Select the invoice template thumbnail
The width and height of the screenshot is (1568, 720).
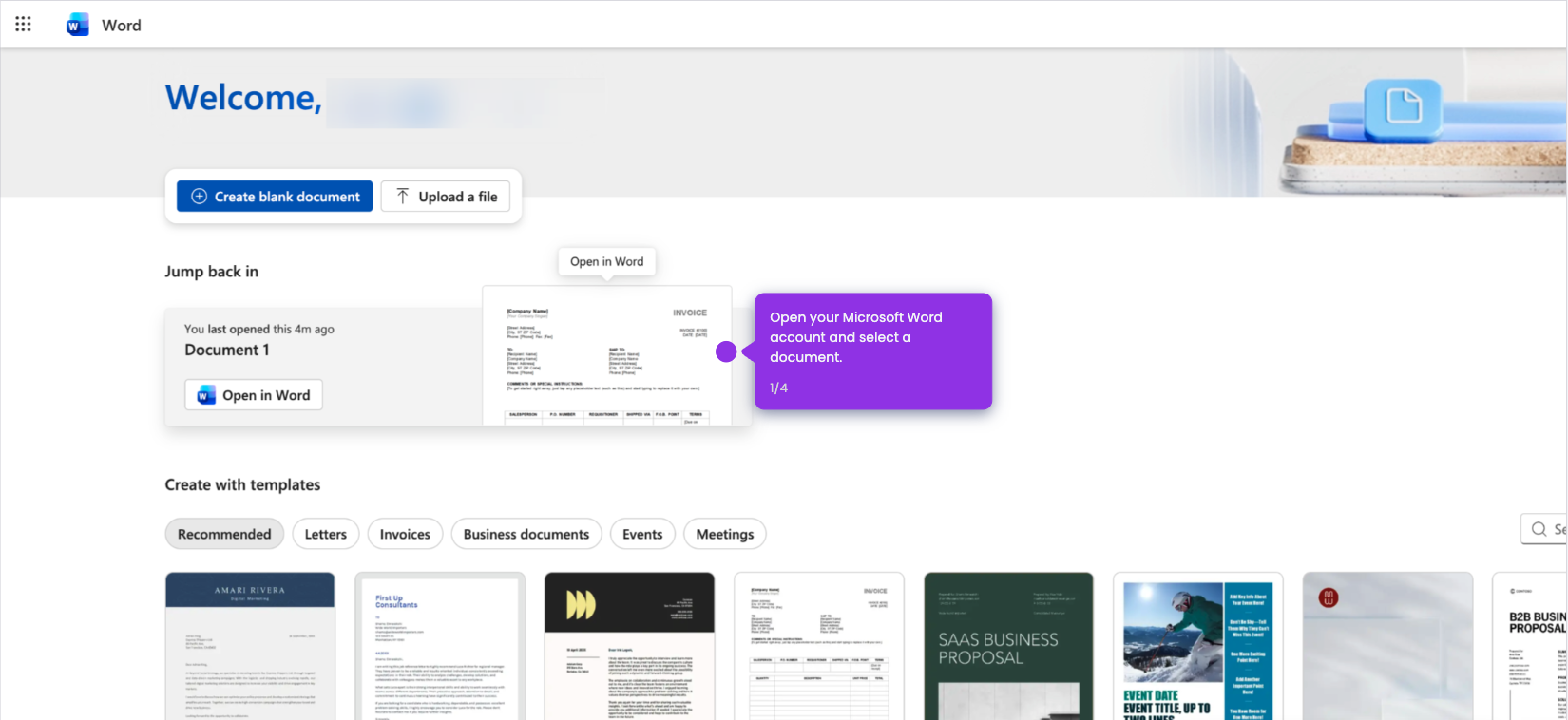819,646
